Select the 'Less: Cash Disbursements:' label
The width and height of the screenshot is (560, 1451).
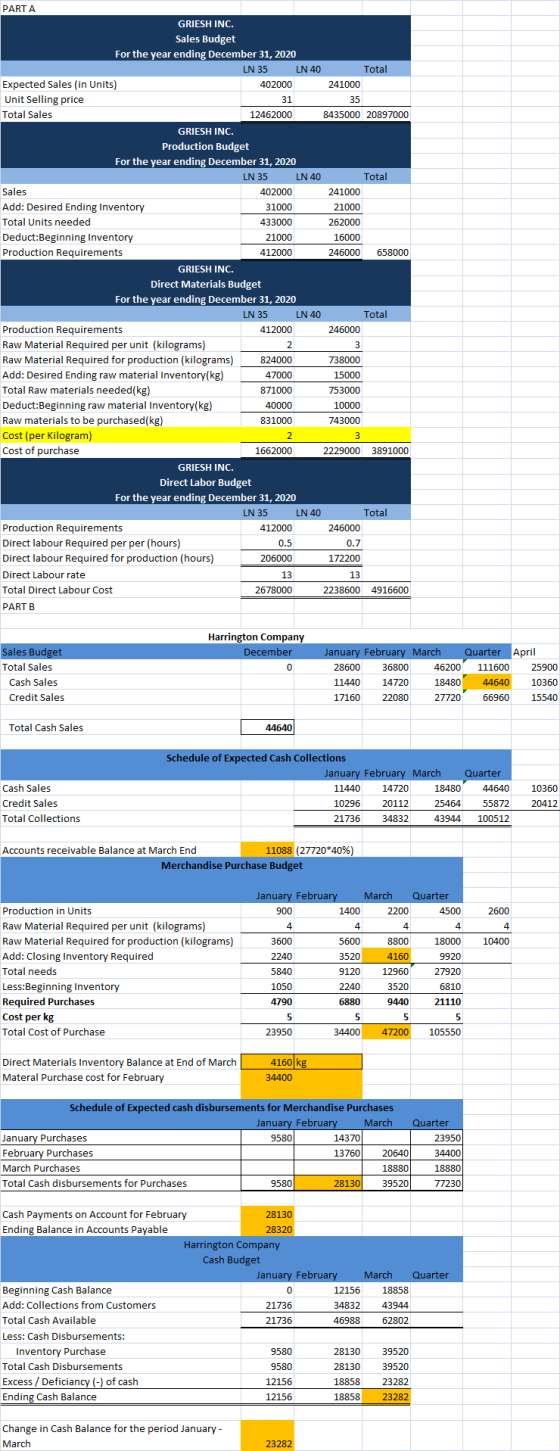coord(63,1336)
